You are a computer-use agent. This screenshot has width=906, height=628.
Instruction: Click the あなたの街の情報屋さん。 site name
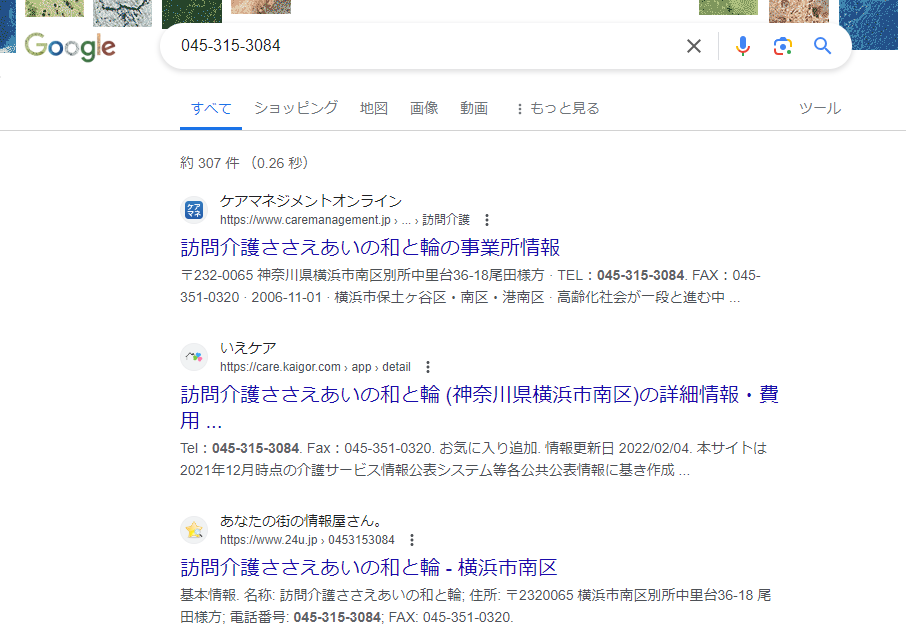point(302,521)
